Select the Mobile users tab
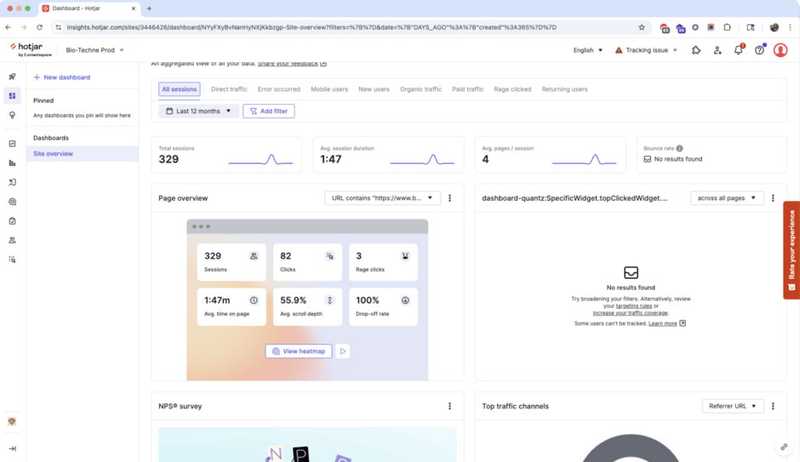The height and width of the screenshot is (462, 800). [329, 89]
